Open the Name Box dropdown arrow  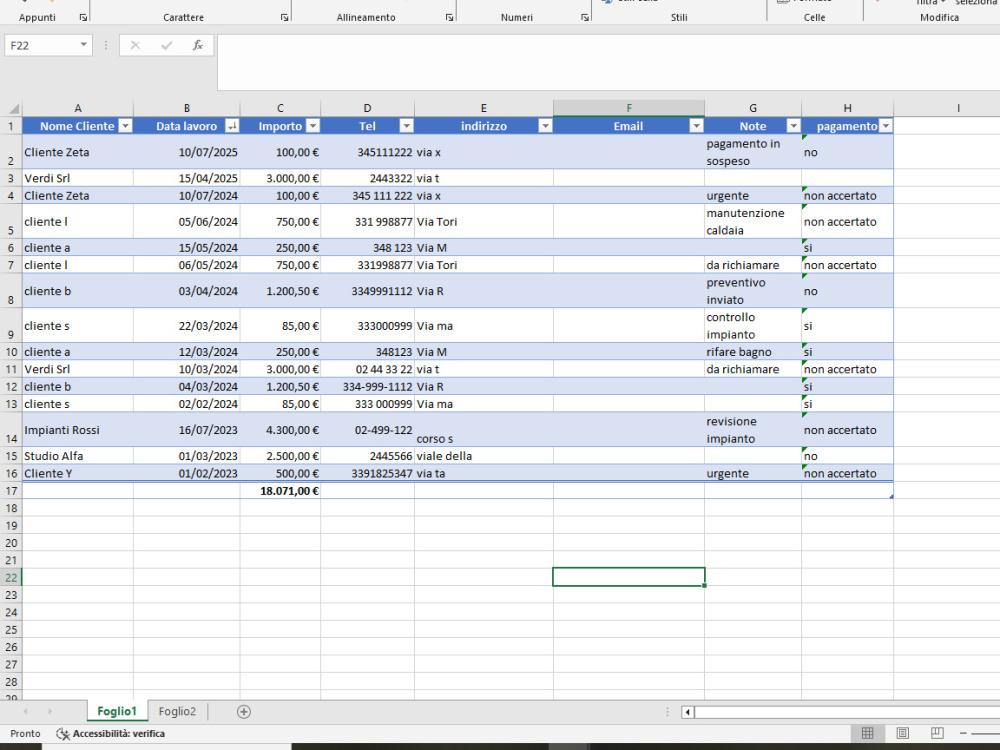point(82,44)
